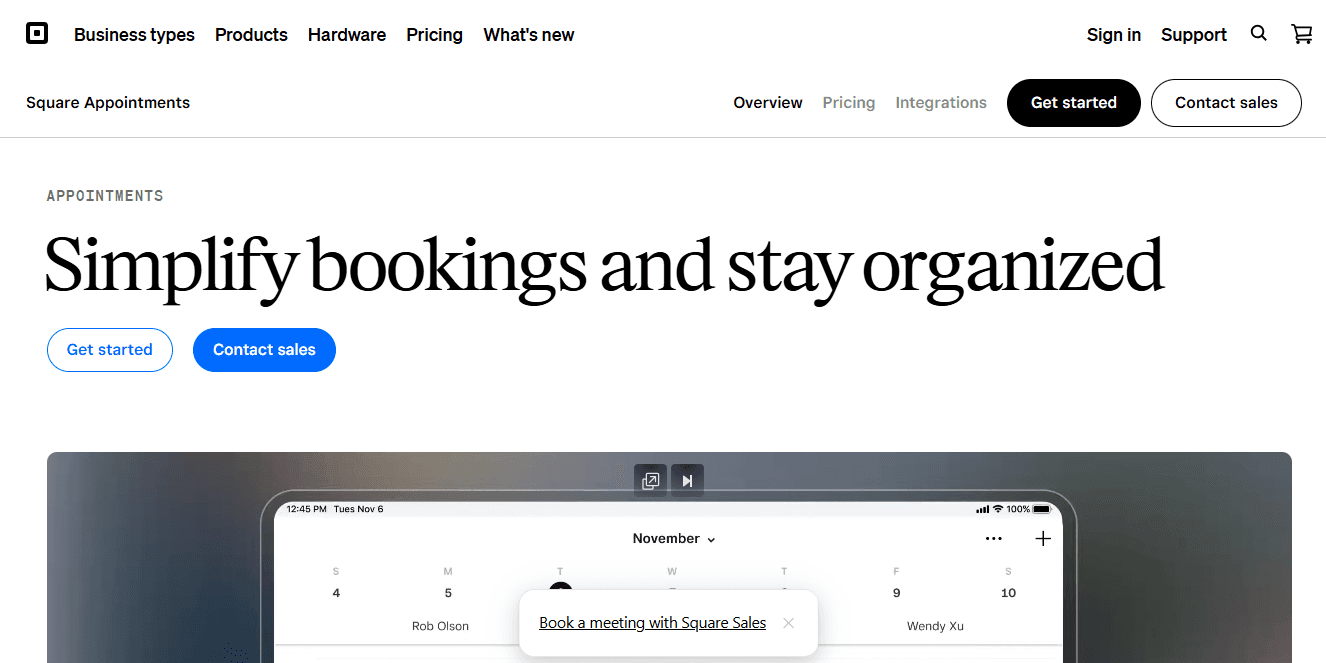Screen dimensions: 1326x663
Task: Click the Square Appointments title link
Action: point(108,103)
